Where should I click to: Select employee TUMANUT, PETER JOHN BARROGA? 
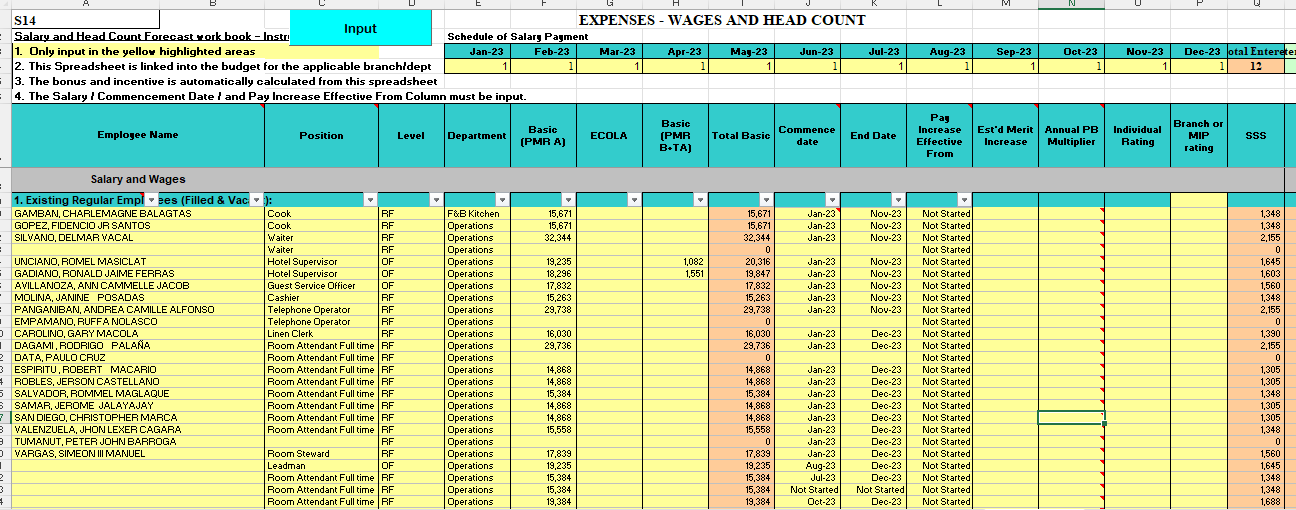coord(138,442)
